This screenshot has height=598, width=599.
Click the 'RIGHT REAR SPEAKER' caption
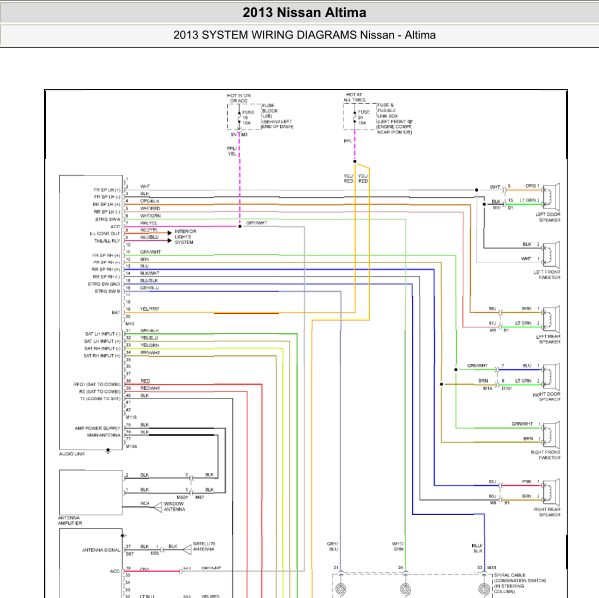[x=547, y=512]
